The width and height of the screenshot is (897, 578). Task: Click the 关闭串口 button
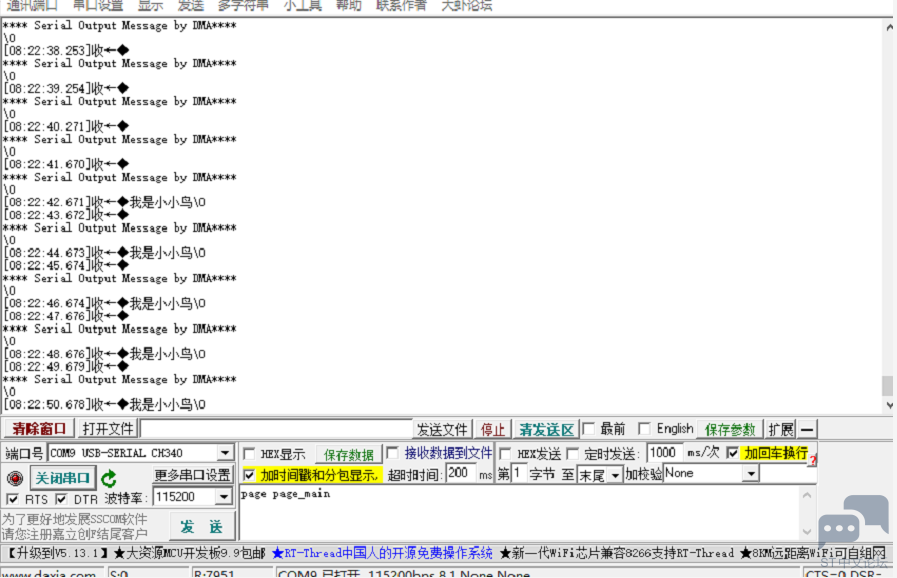(62, 478)
